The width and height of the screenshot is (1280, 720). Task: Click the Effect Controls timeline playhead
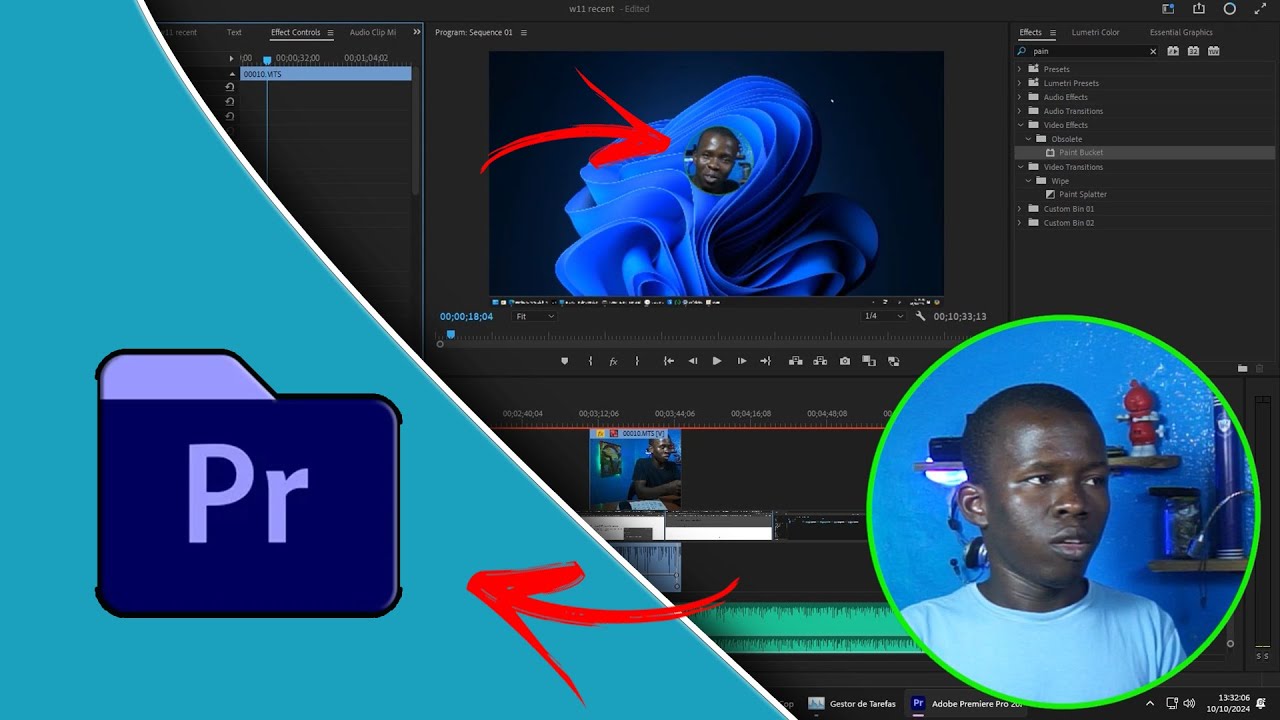[267, 60]
